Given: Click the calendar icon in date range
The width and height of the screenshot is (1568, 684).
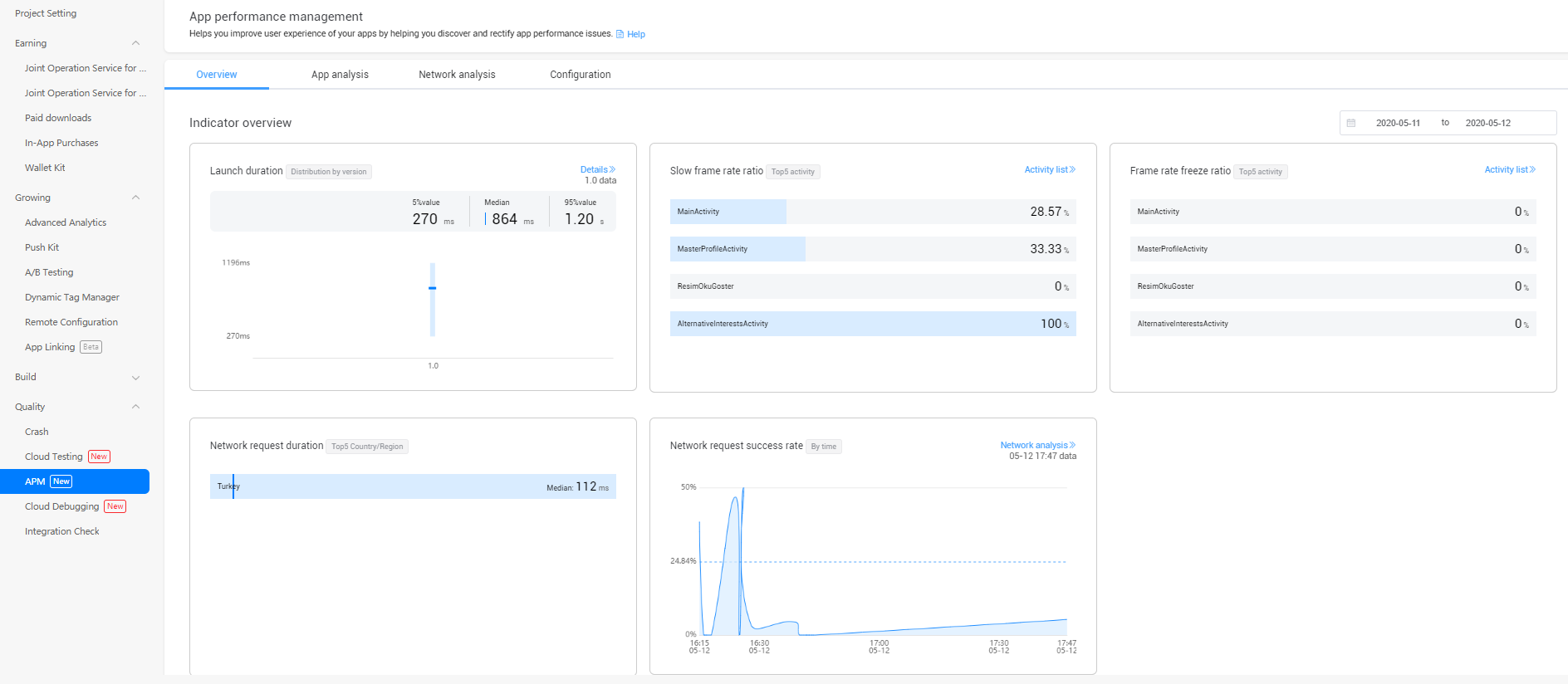Looking at the screenshot, I should click(x=1351, y=123).
